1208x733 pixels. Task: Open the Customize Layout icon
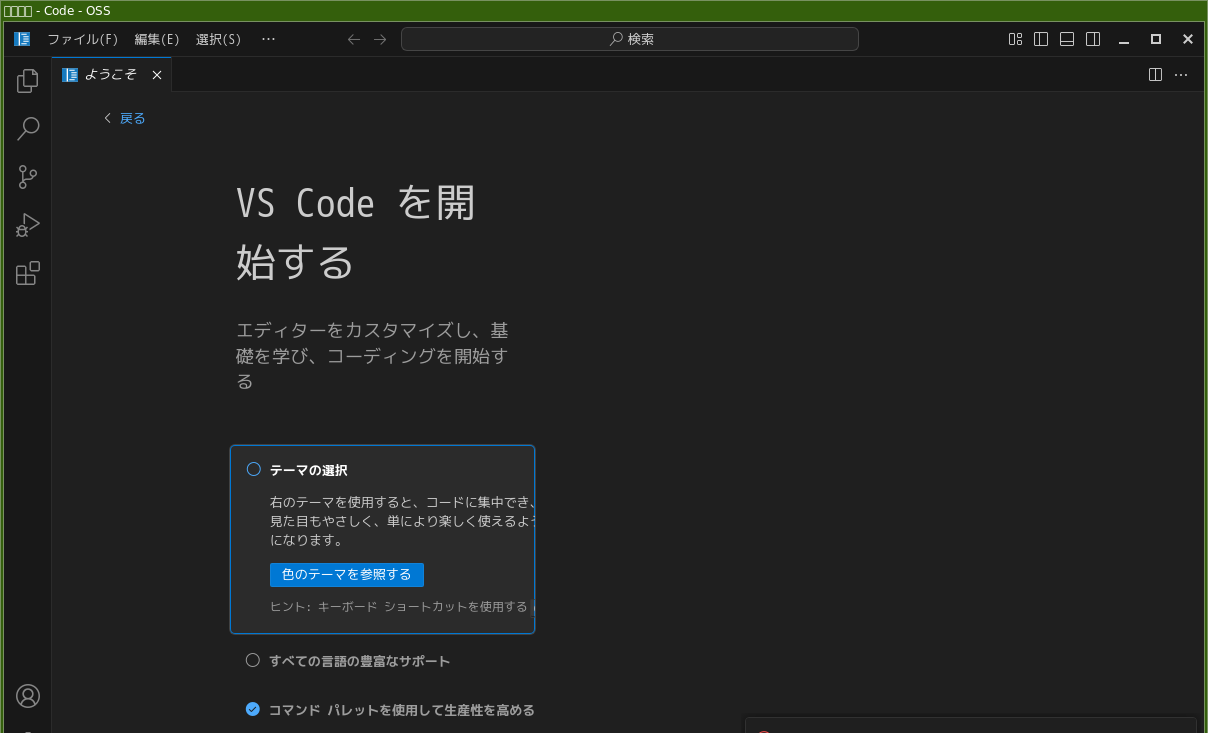(x=1015, y=39)
